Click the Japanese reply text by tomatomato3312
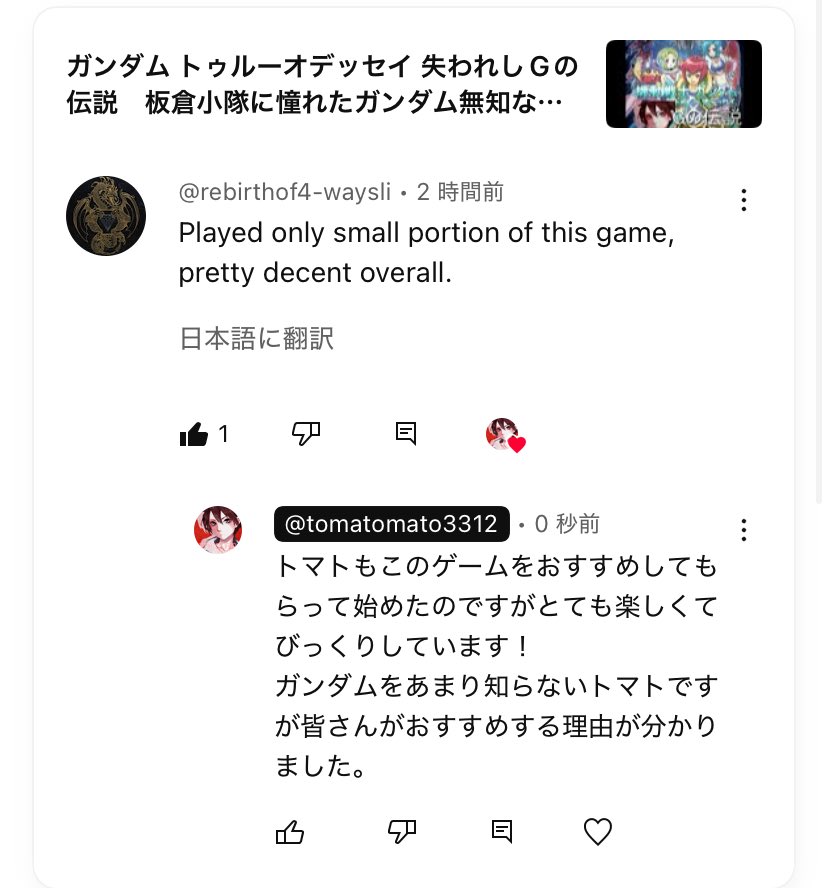Screen dimensions: 827x888 pyautogui.click(x=496, y=666)
